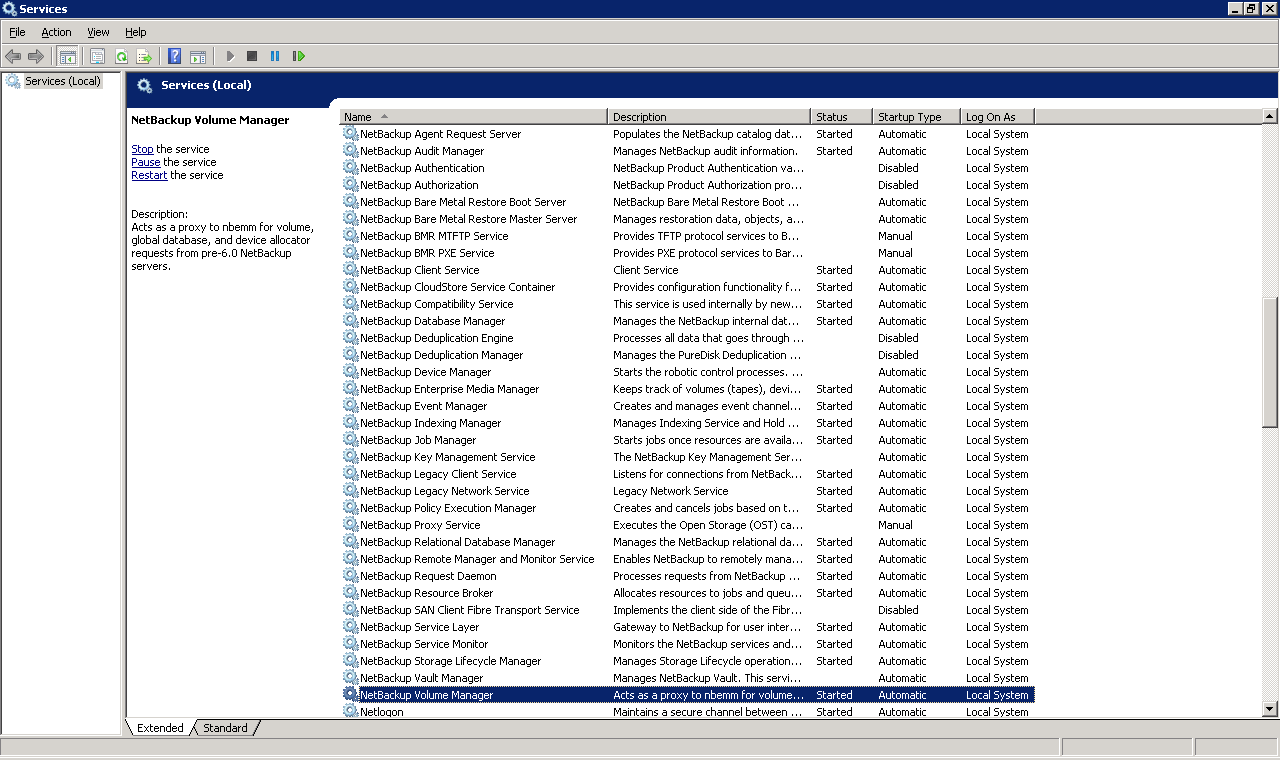Click gear icon of NetBackup Client Service
Screen dimensions: 1280x760
(x=350, y=270)
